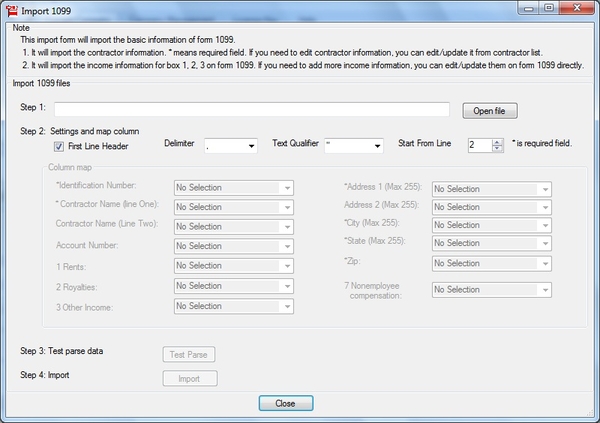Toggle the First Line Header checkbox
The height and width of the screenshot is (423, 600).
point(59,146)
